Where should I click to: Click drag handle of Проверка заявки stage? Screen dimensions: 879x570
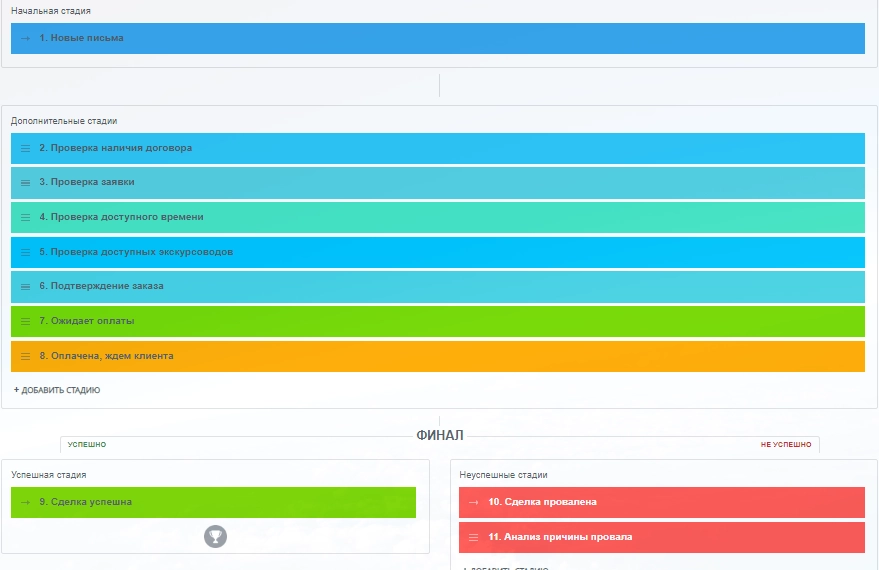click(26, 183)
